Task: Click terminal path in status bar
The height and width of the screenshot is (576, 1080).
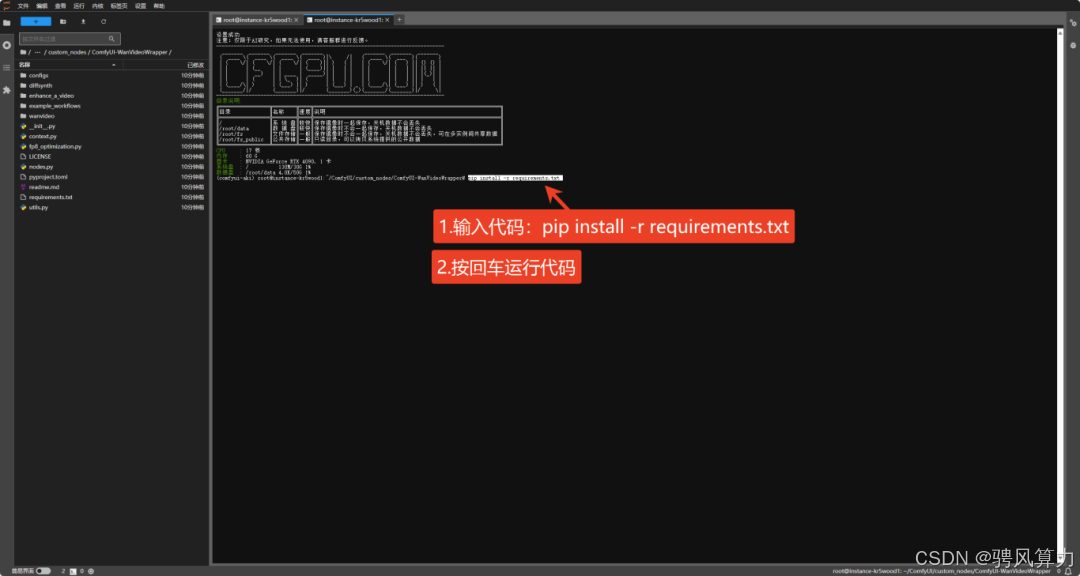Action: pos(942,571)
